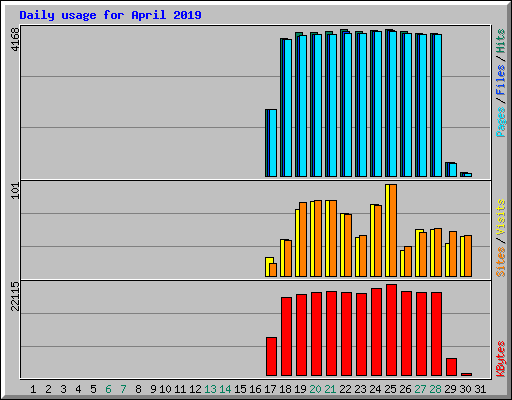The height and width of the screenshot is (400, 512).
Task: Click day 6 weekend label on x-axis
Action: pos(108,389)
